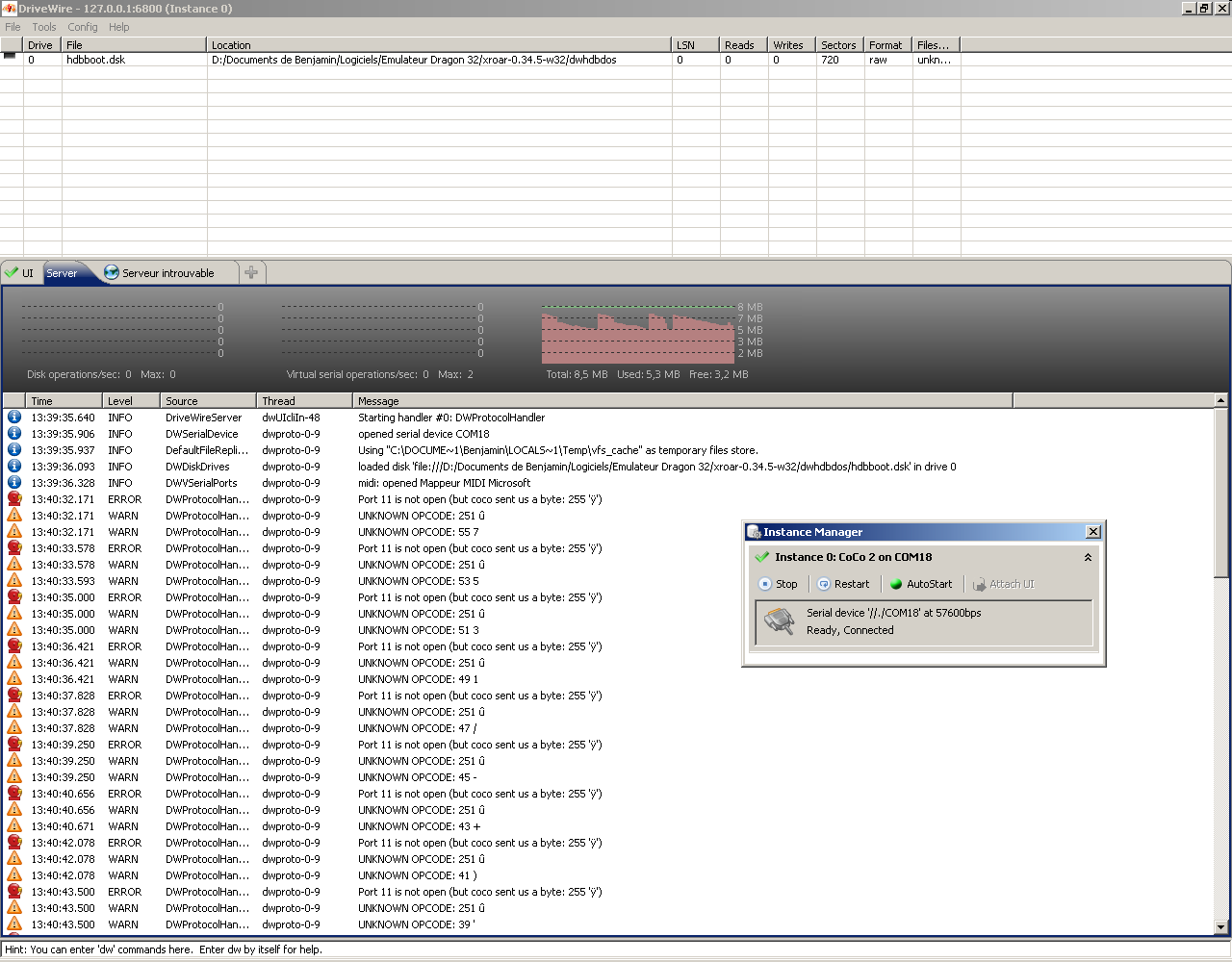Click the serial device connector icon
The width and height of the screenshot is (1232, 962).
tap(780, 622)
